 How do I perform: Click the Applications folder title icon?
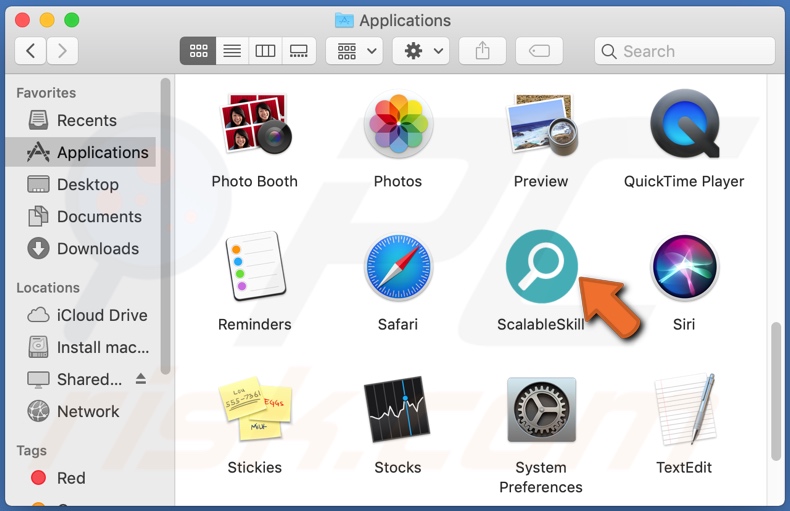pyautogui.click(x=345, y=21)
